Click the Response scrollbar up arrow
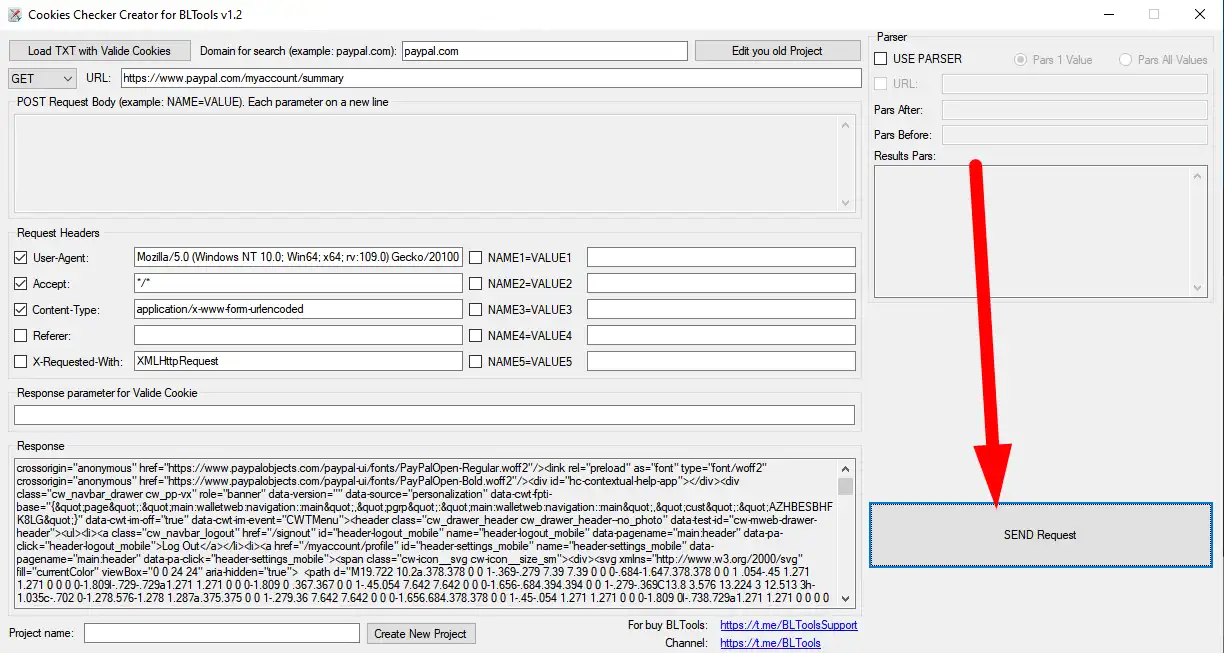Screen dimensions: 1224x653 tap(846, 468)
